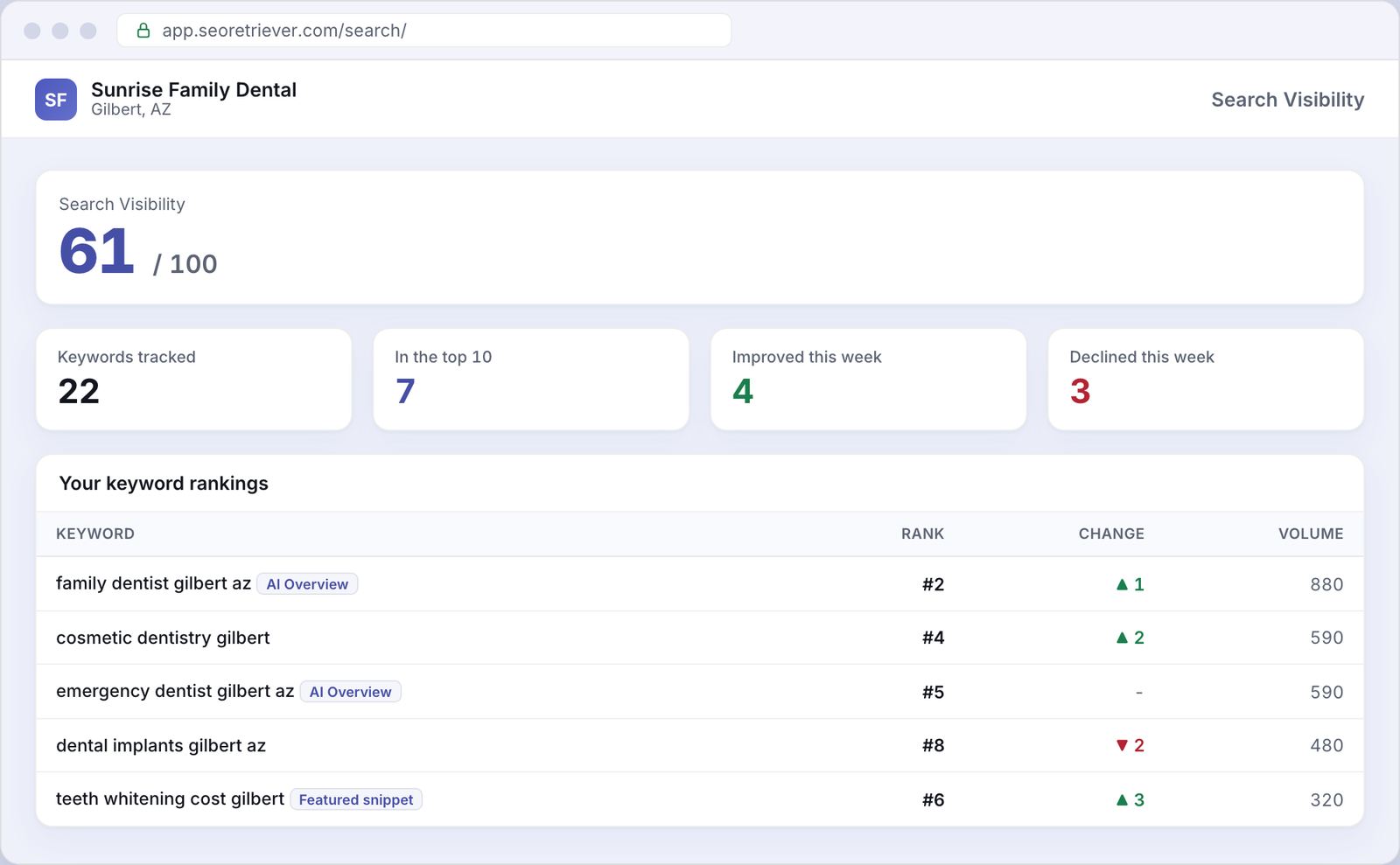1400x865 pixels.
Task: Sort by the KEYWORD column header
Action: coord(95,534)
